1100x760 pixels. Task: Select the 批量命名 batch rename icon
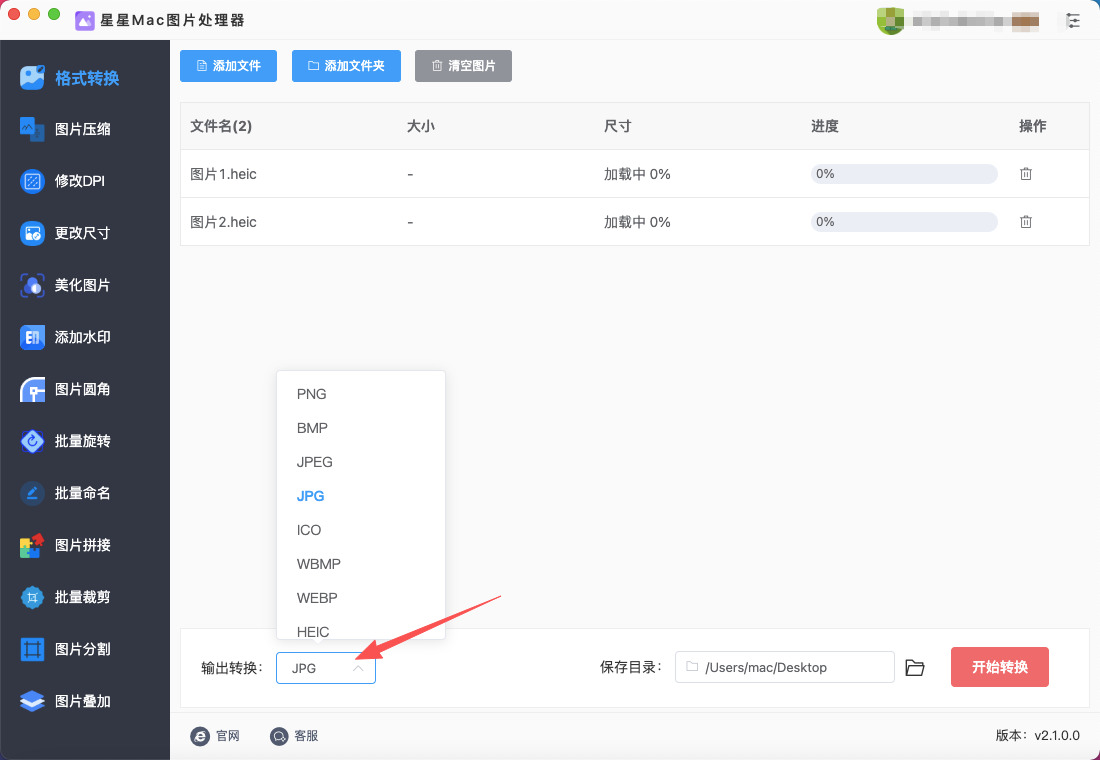(x=32, y=493)
